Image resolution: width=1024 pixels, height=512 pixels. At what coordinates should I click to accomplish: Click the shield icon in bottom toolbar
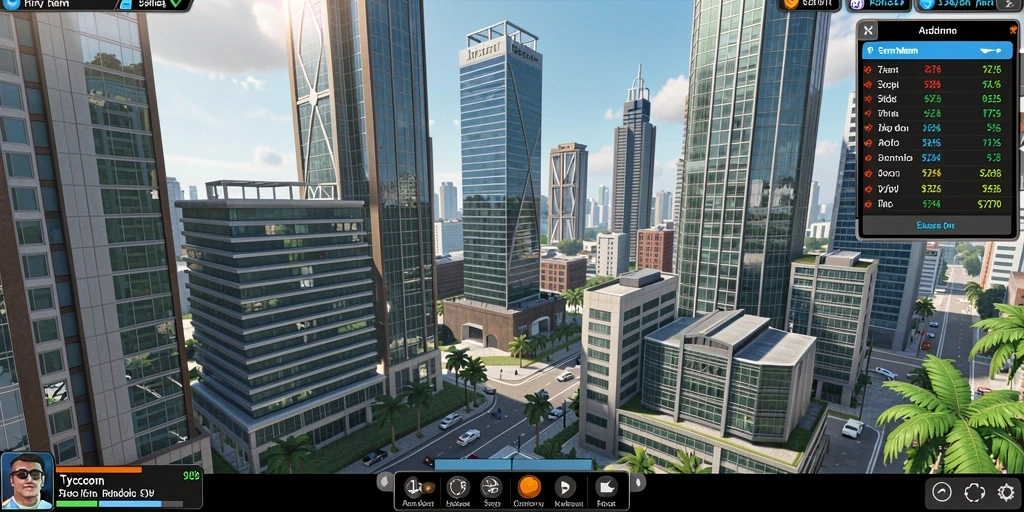458,487
